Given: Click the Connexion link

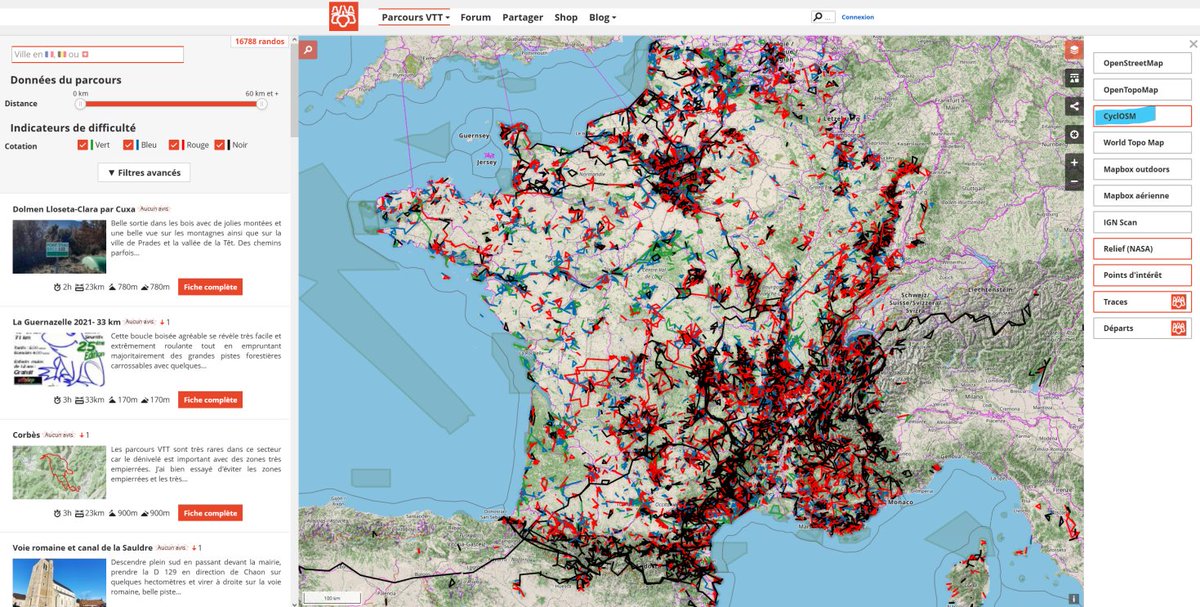Looking at the screenshot, I should (860, 16).
